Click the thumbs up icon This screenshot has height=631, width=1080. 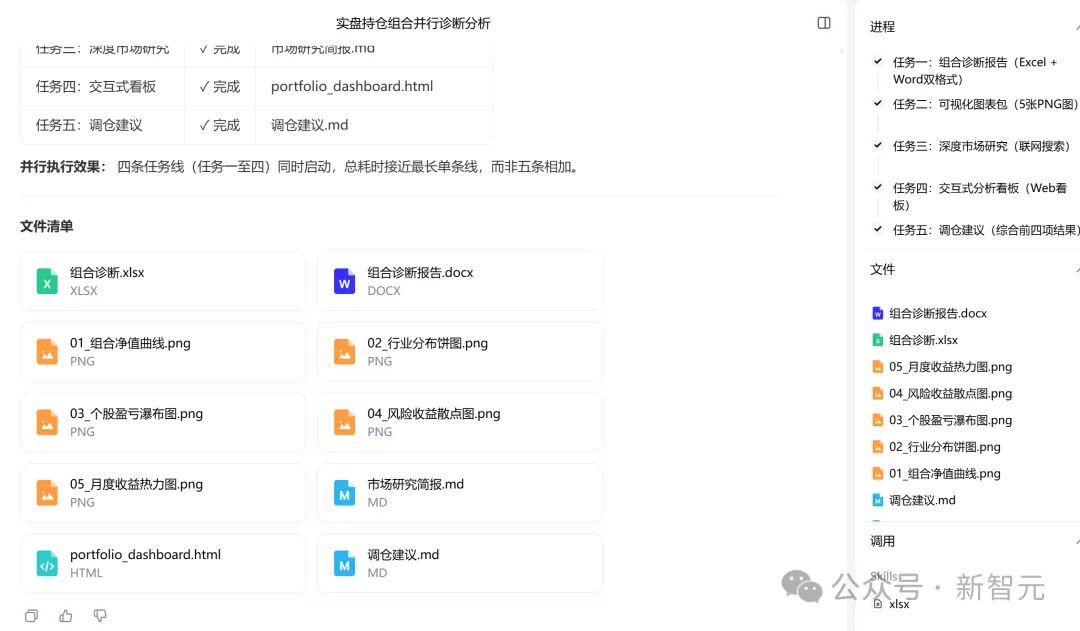(x=65, y=616)
